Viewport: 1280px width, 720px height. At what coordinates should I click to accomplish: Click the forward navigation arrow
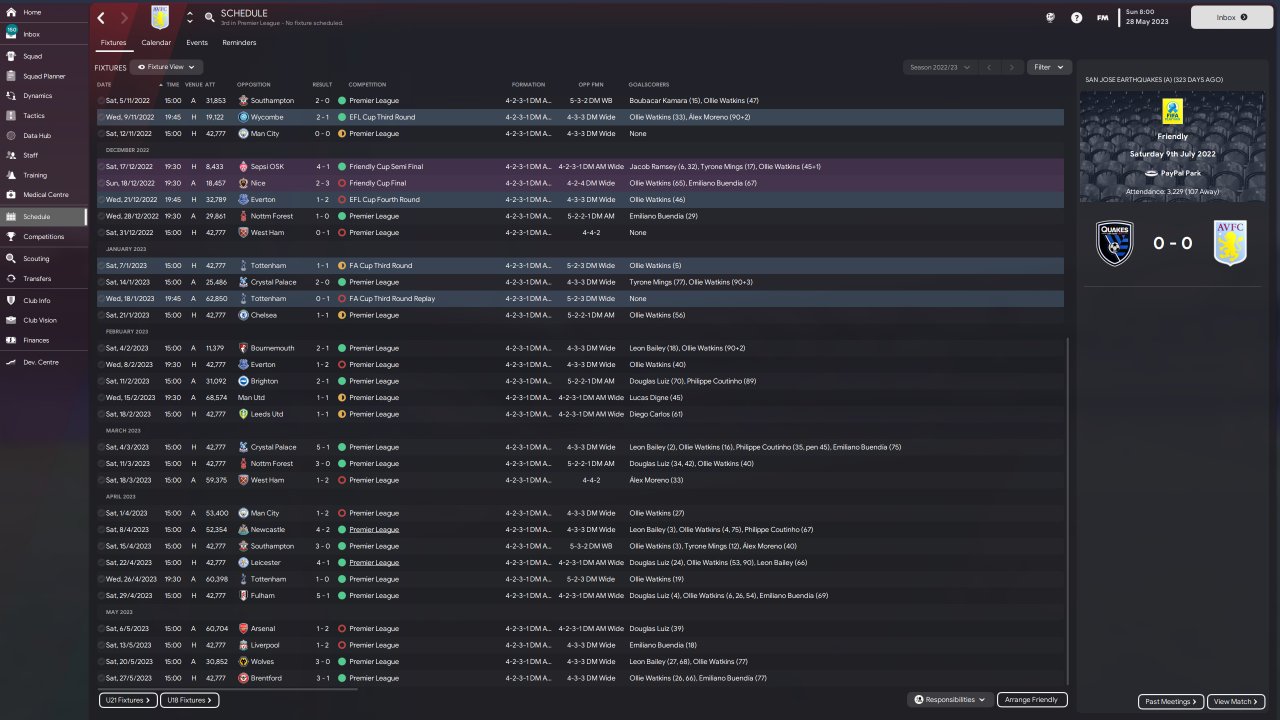click(124, 18)
